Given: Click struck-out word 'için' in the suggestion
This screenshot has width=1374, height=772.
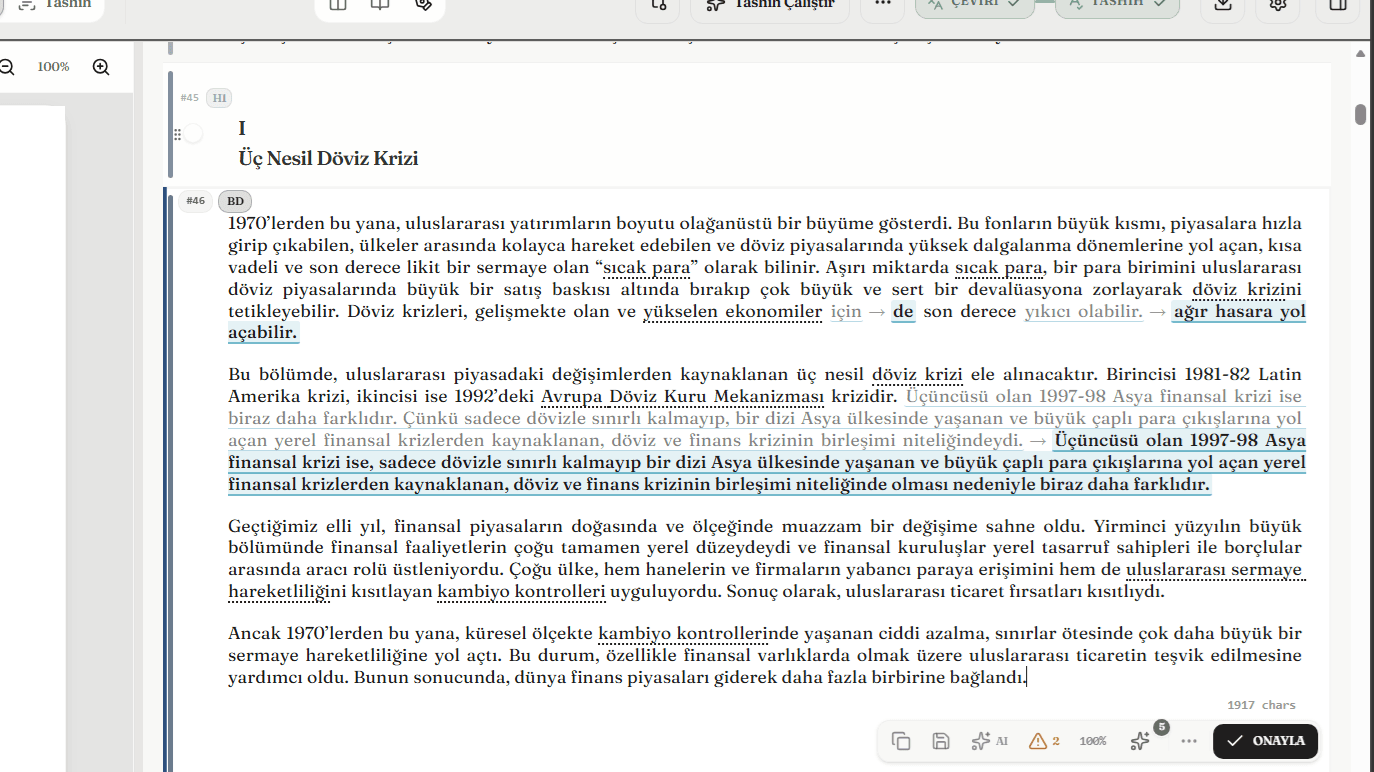Looking at the screenshot, I should coord(846,312).
